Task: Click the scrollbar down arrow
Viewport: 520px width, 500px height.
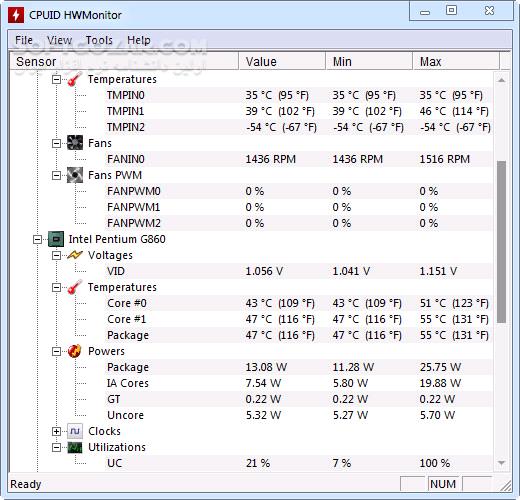Action: pyautogui.click(x=501, y=463)
